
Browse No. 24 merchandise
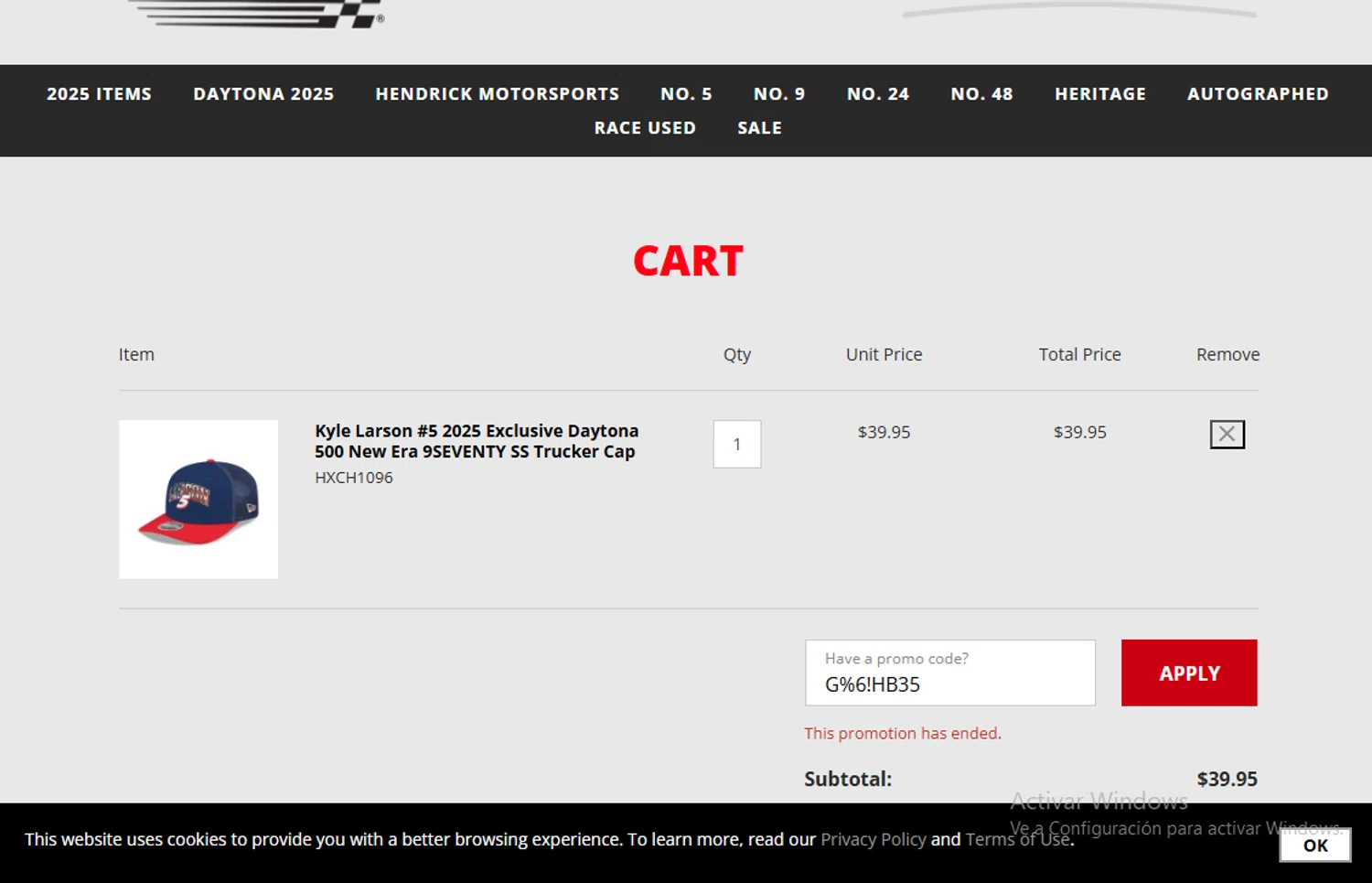[x=878, y=94]
